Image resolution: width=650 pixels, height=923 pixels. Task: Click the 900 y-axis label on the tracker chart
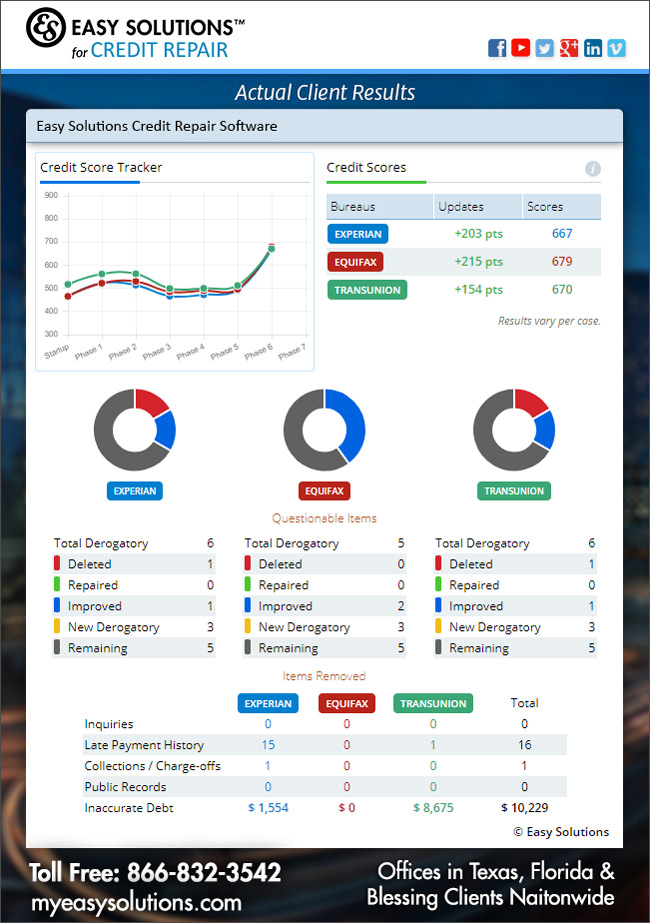pos(51,195)
